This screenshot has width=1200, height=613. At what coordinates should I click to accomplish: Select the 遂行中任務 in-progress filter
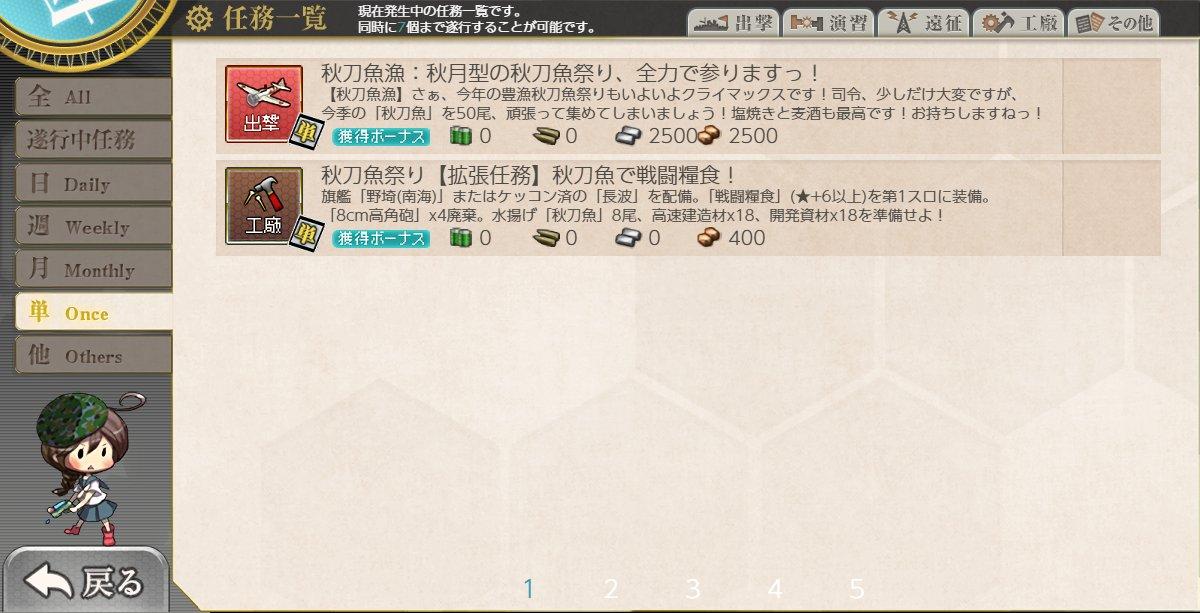[x=93, y=140]
